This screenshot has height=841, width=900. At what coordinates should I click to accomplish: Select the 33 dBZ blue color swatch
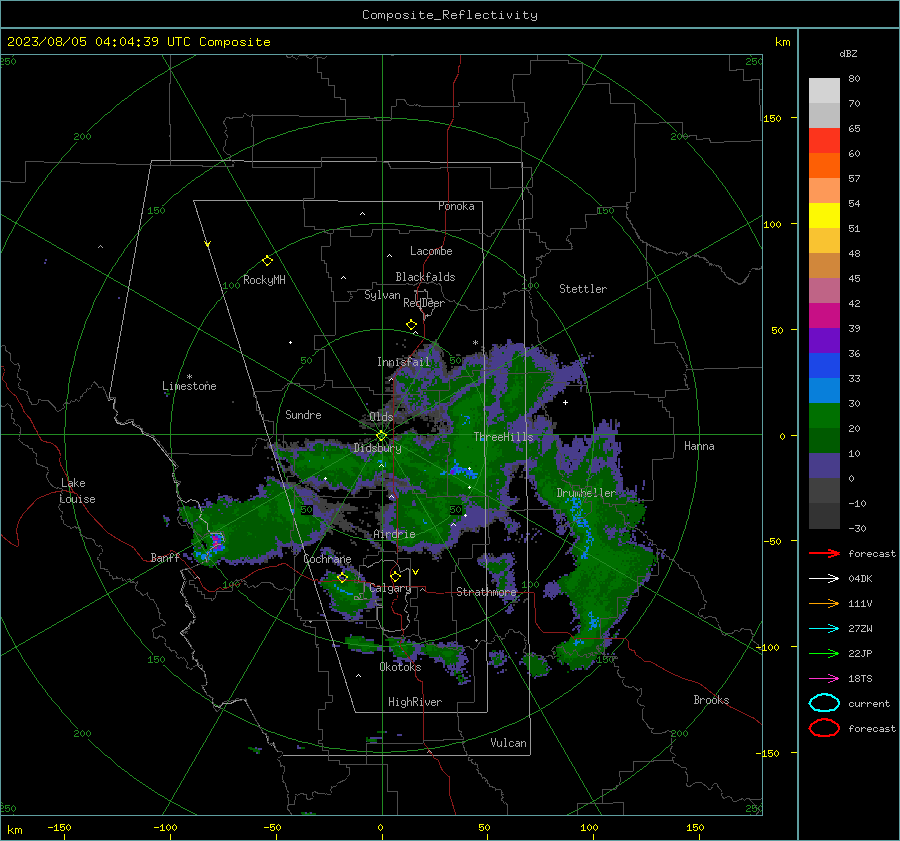(x=824, y=366)
